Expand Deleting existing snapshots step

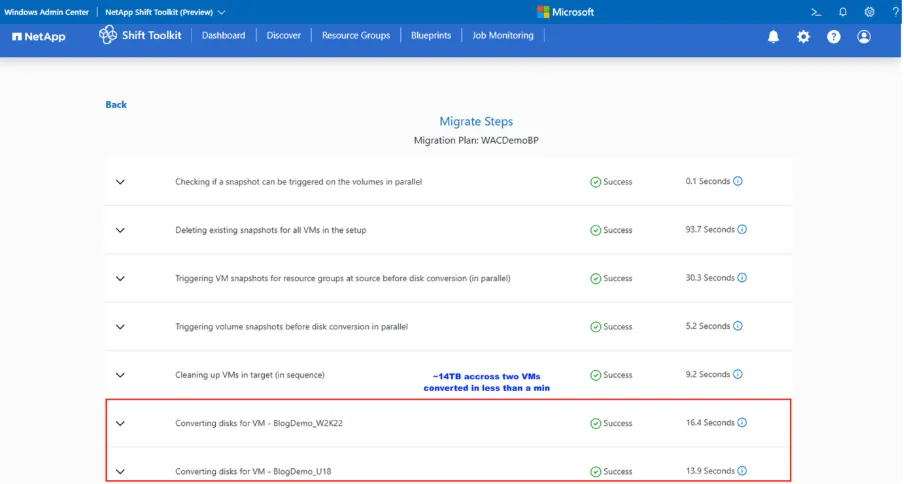[x=120, y=230]
